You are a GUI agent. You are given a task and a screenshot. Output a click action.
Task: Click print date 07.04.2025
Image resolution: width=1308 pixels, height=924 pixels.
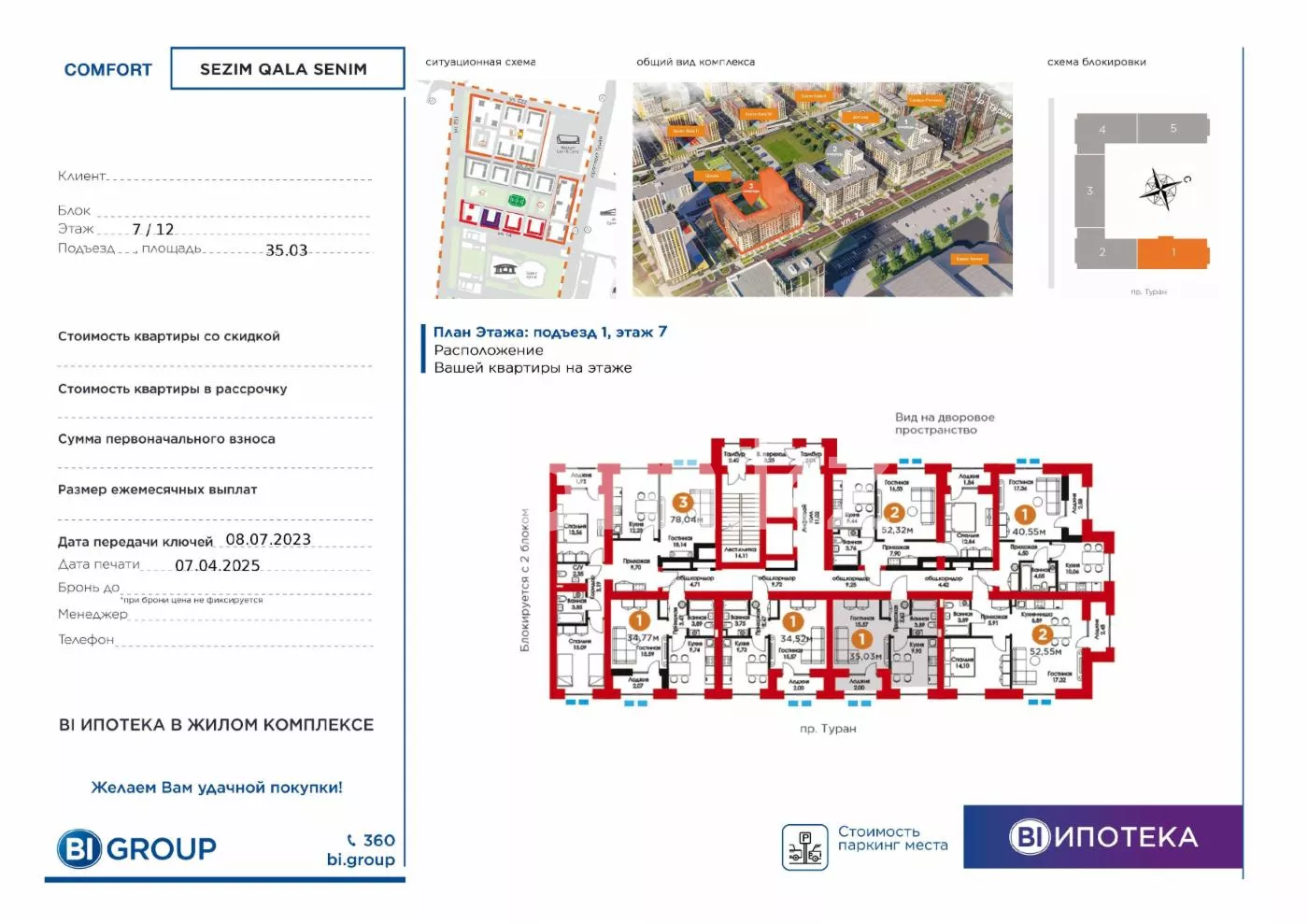218,565
